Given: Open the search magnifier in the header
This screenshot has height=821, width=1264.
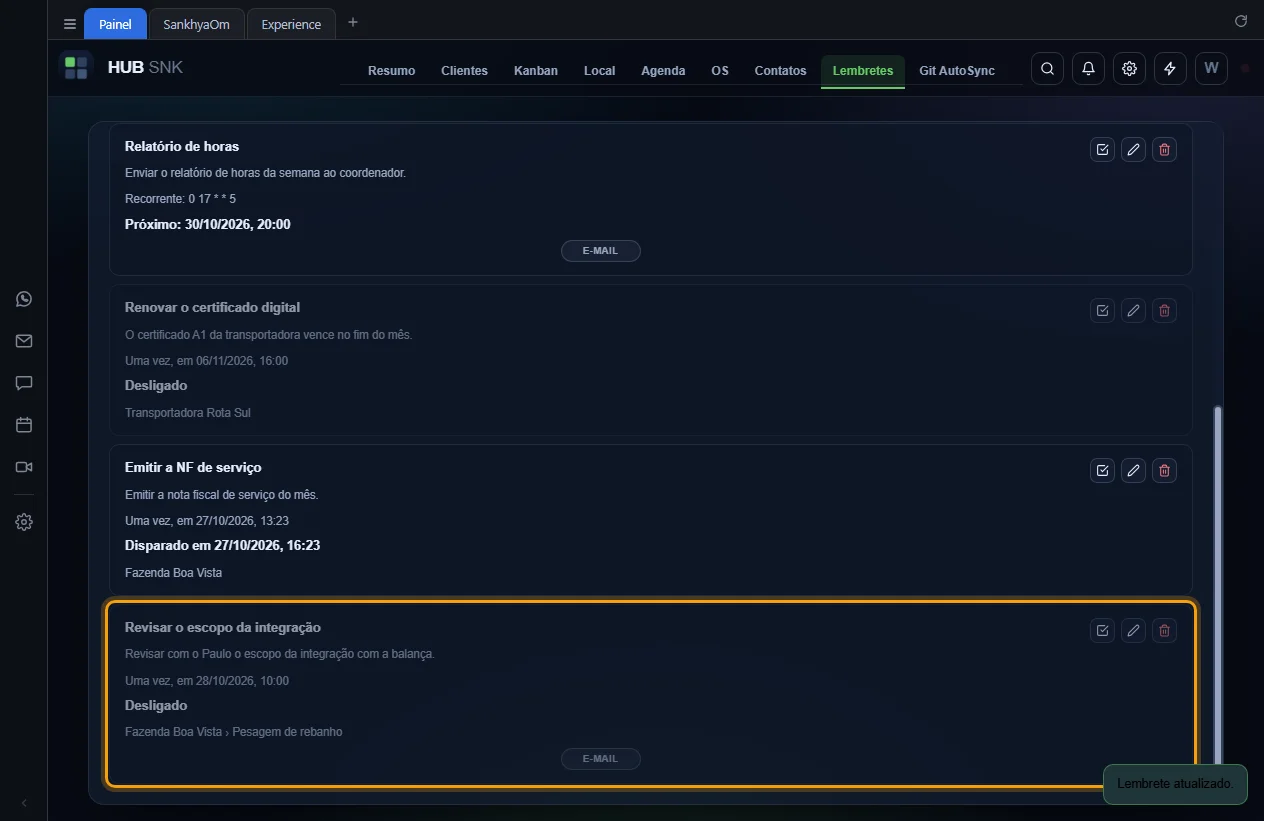Looking at the screenshot, I should pyautogui.click(x=1047, y=68).
